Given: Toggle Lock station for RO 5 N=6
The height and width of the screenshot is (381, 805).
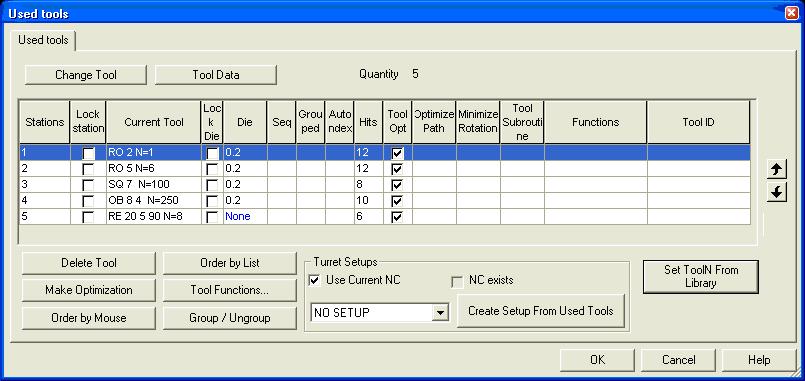Looking at the screenshot, I should [89, 169].
